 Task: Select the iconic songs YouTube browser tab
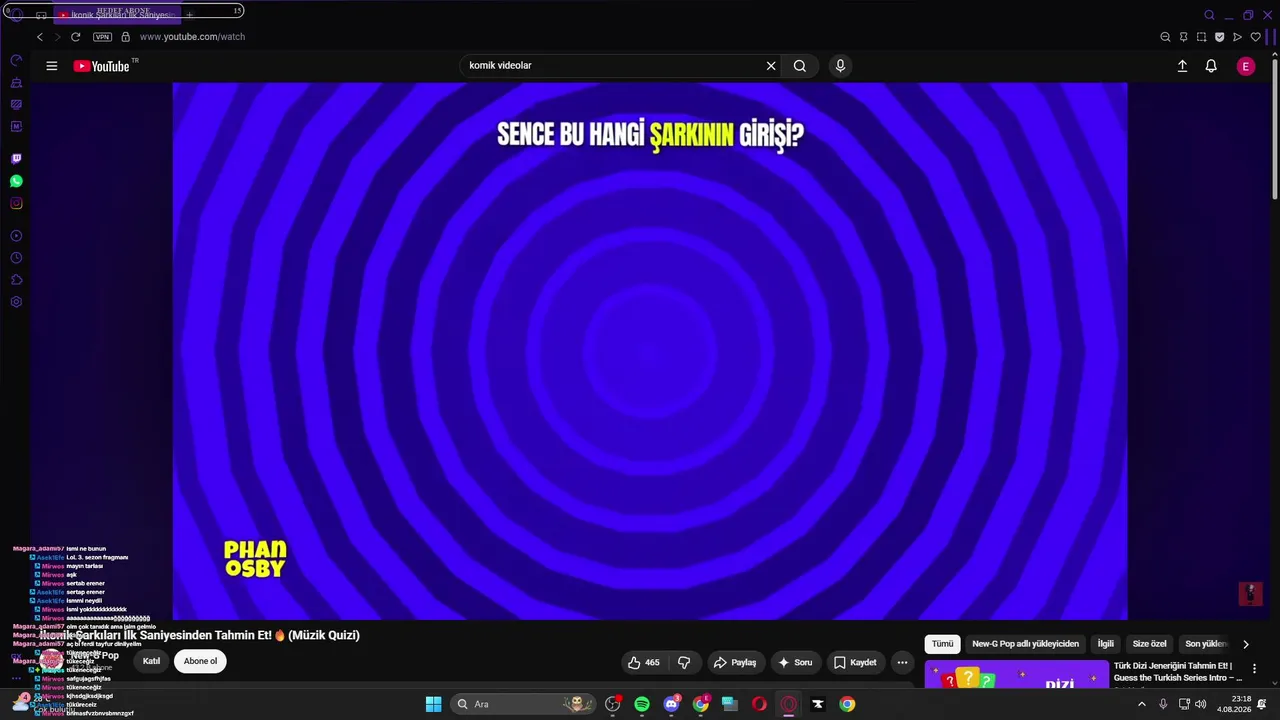[x=115, y=15]
